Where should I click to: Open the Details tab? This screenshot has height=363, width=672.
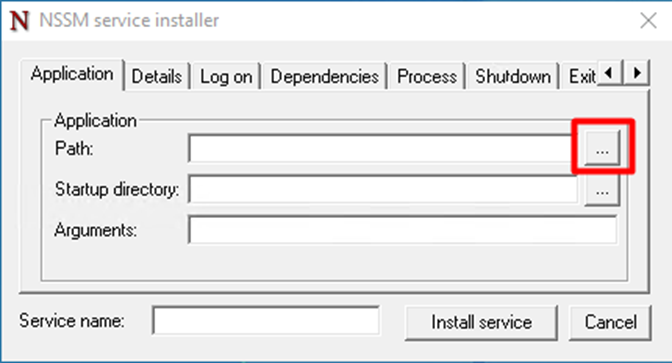coord(157,77)
